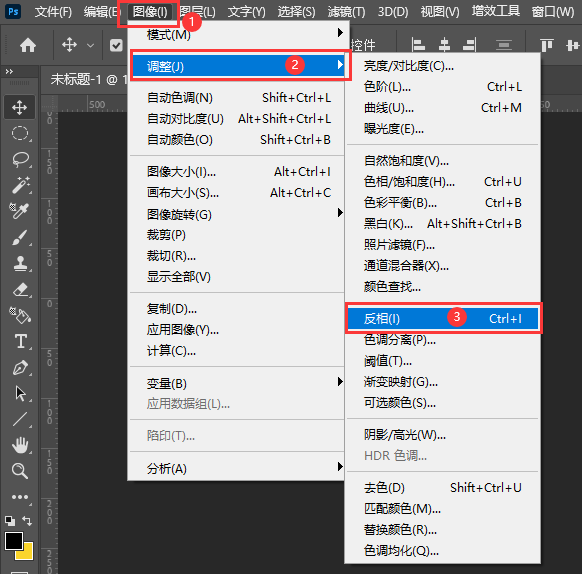The height and width of the screenshot is (574, 582).
Task: Select the Zoom tool
Action: click(x=19, y=471)
